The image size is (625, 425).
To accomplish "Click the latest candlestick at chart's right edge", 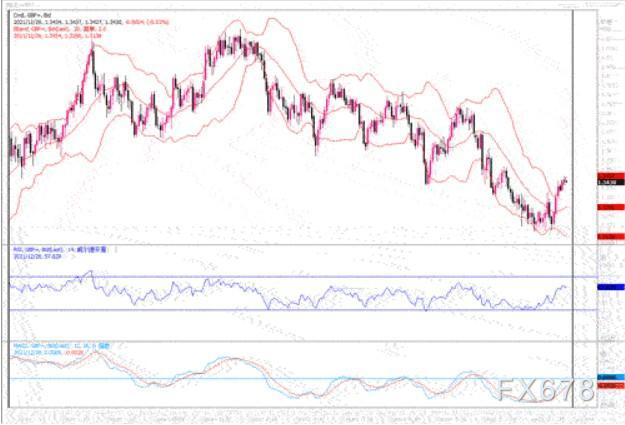I will point(565,181).
